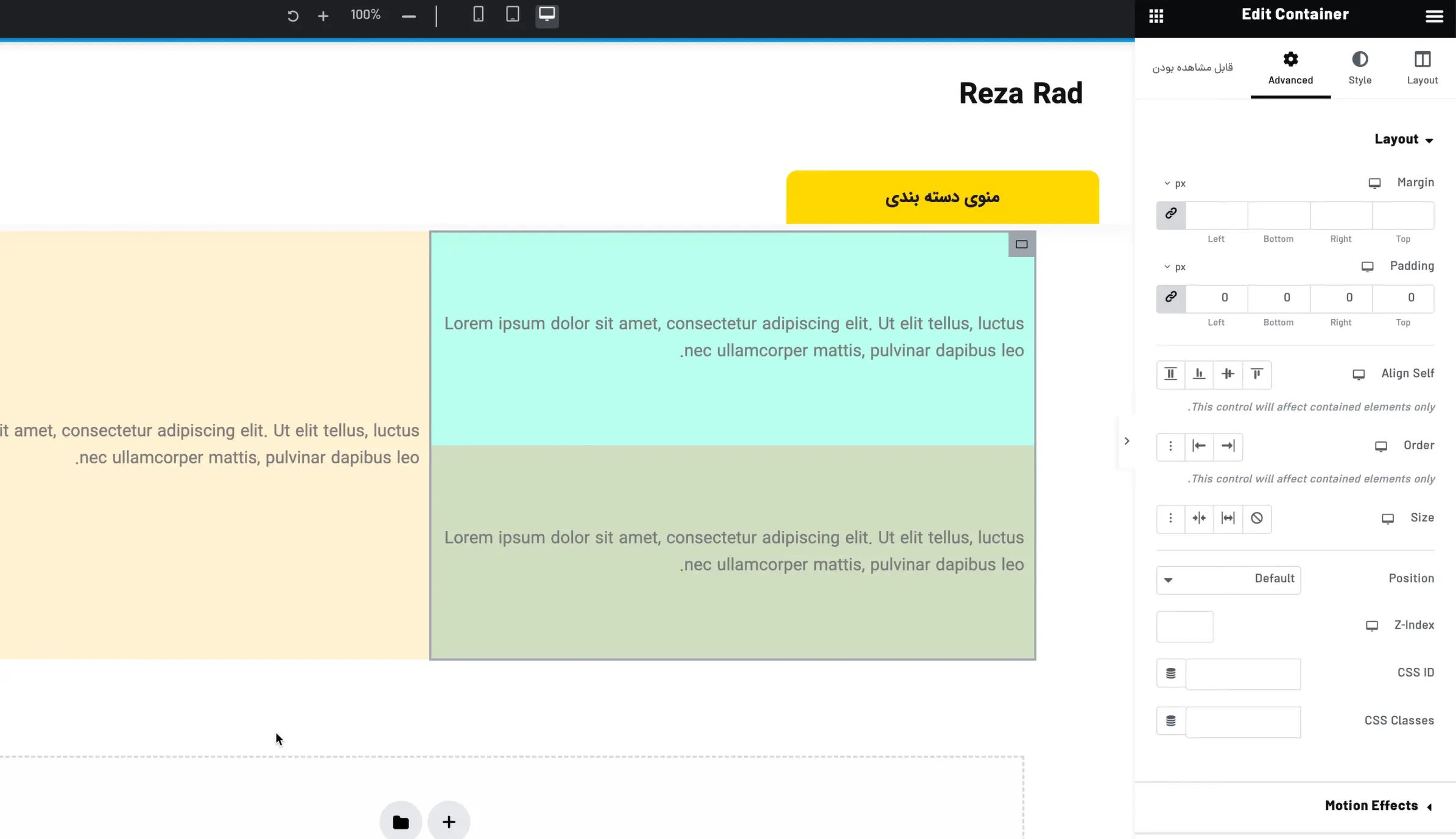Toggle linked values for Padding
This screenshot has width=1456, height=839.
click(1170, 298)
